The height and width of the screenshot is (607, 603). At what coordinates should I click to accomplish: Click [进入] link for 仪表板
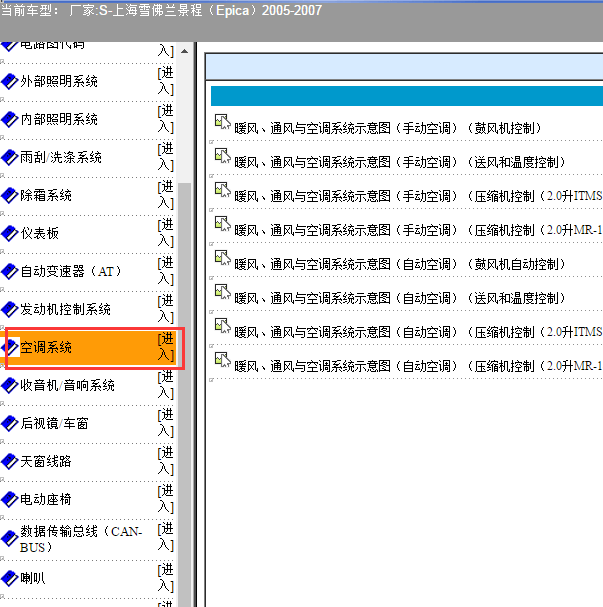(x=166, y=233)
